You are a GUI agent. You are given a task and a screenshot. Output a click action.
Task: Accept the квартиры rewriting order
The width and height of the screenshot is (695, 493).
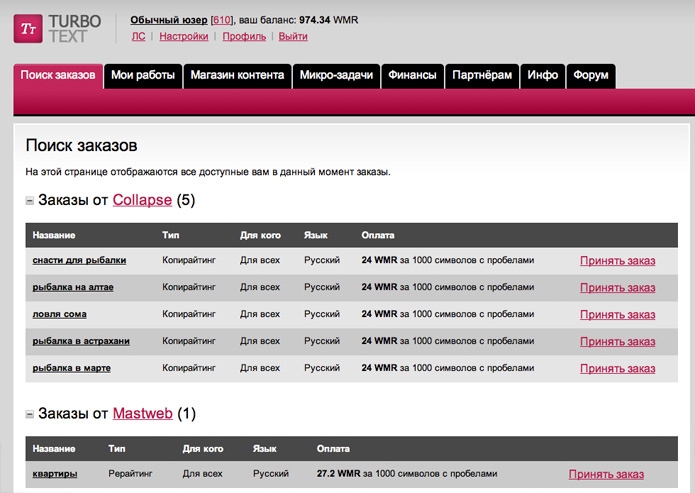point(606,474)
